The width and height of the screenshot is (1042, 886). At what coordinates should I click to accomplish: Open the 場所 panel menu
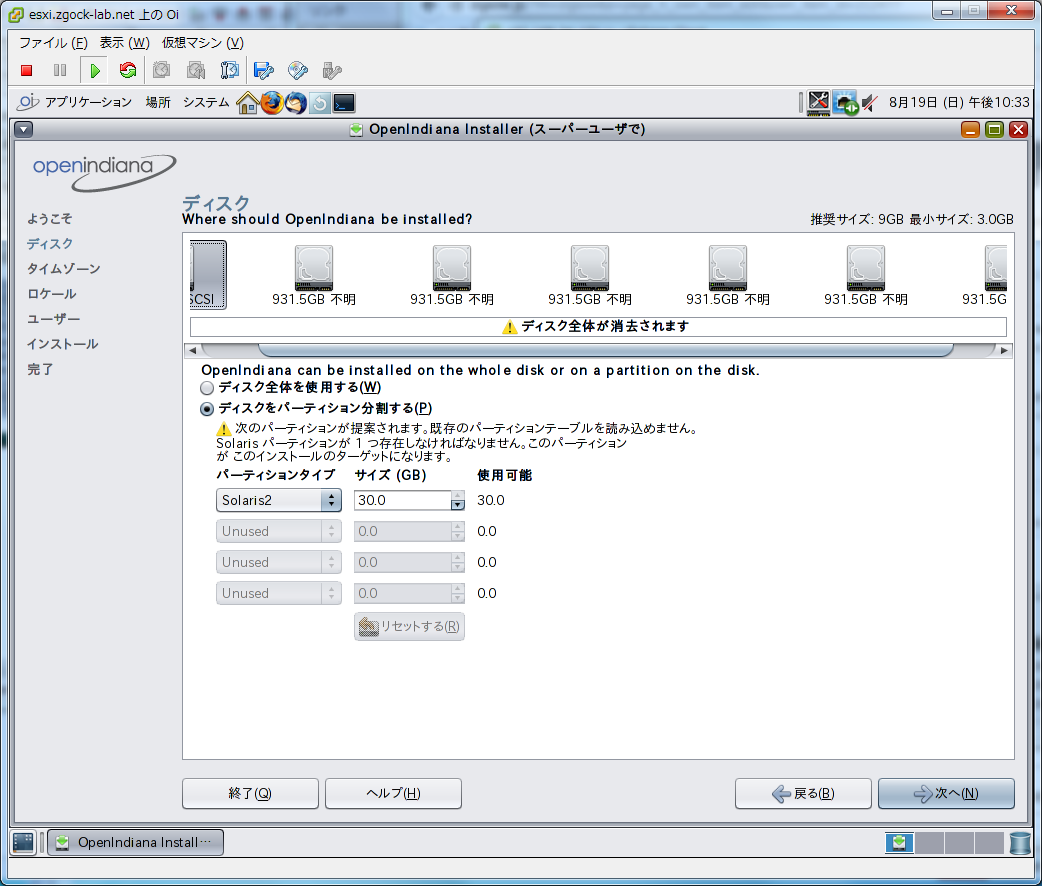[158, 102]
